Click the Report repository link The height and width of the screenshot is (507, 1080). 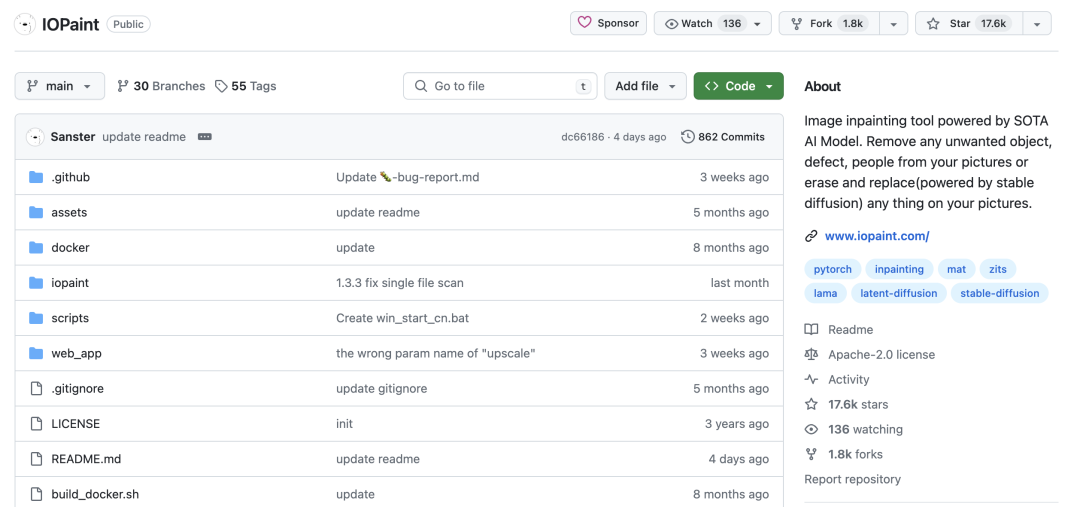point(853,479)
